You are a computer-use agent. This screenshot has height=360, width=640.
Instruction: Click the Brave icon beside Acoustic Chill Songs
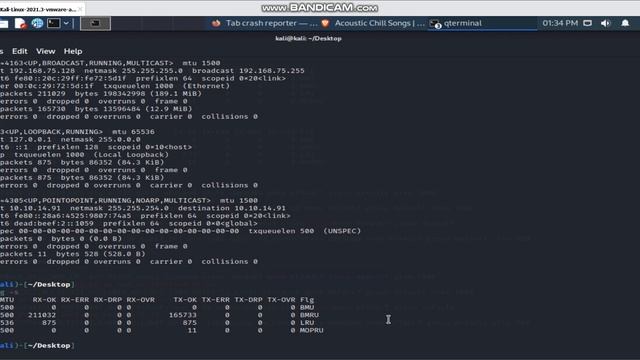(x=325, y=23)
